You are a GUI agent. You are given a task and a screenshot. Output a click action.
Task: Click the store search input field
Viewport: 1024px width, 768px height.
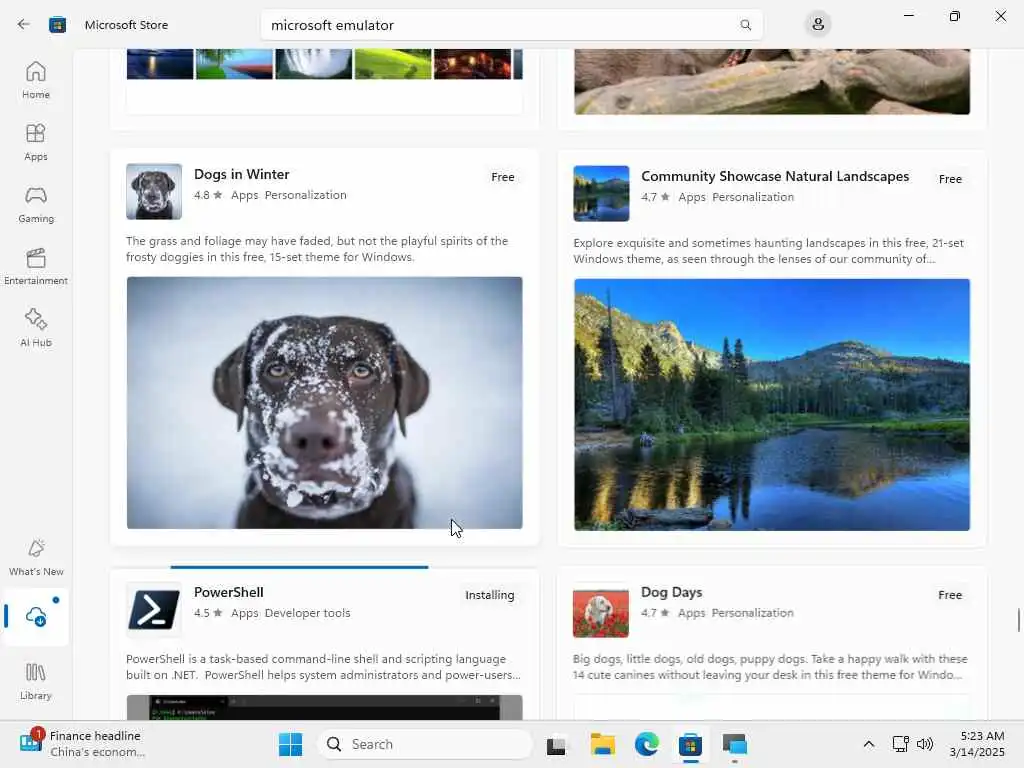point(511,25)
